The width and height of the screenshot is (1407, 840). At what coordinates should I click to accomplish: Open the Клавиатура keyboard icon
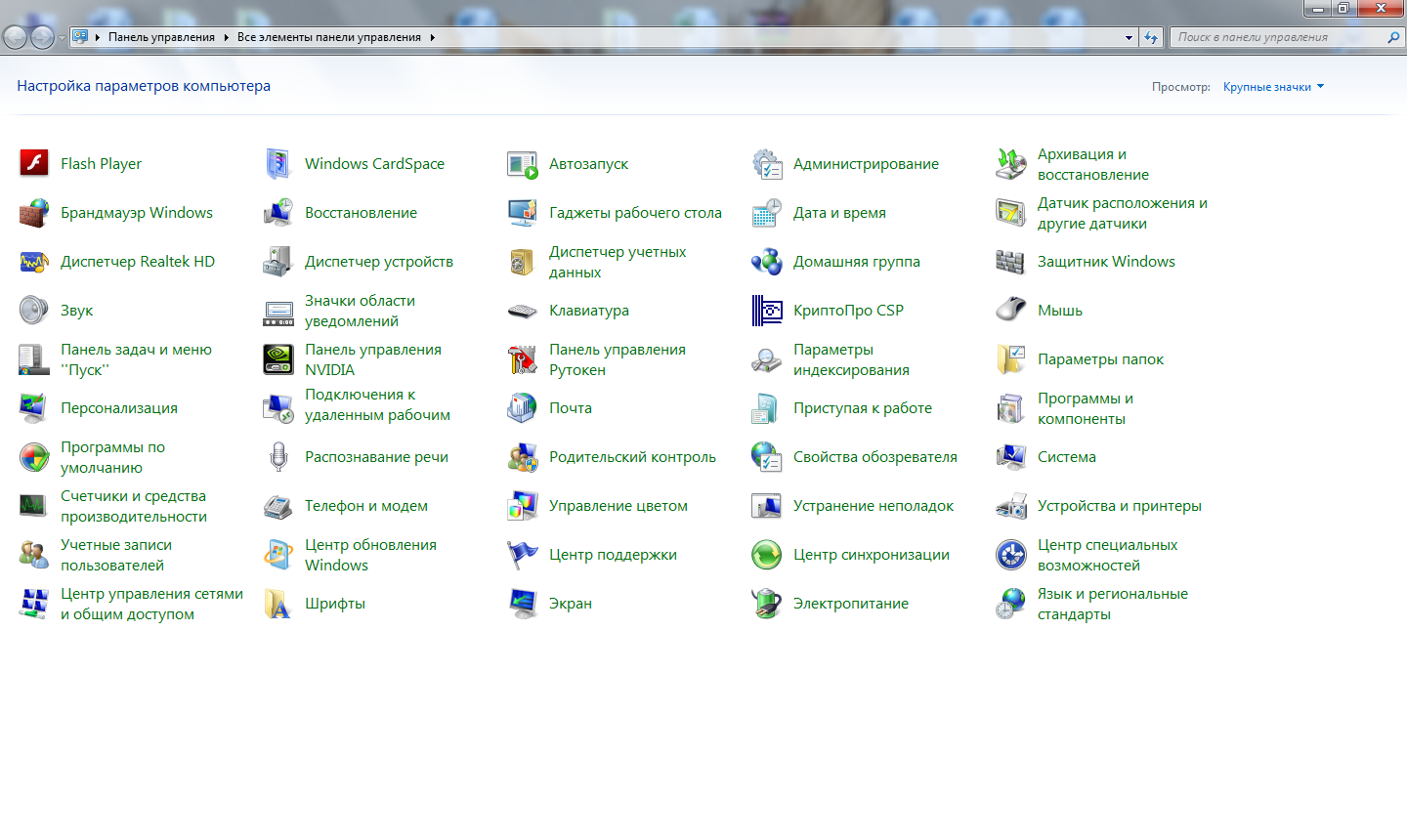tap(523, 310)
